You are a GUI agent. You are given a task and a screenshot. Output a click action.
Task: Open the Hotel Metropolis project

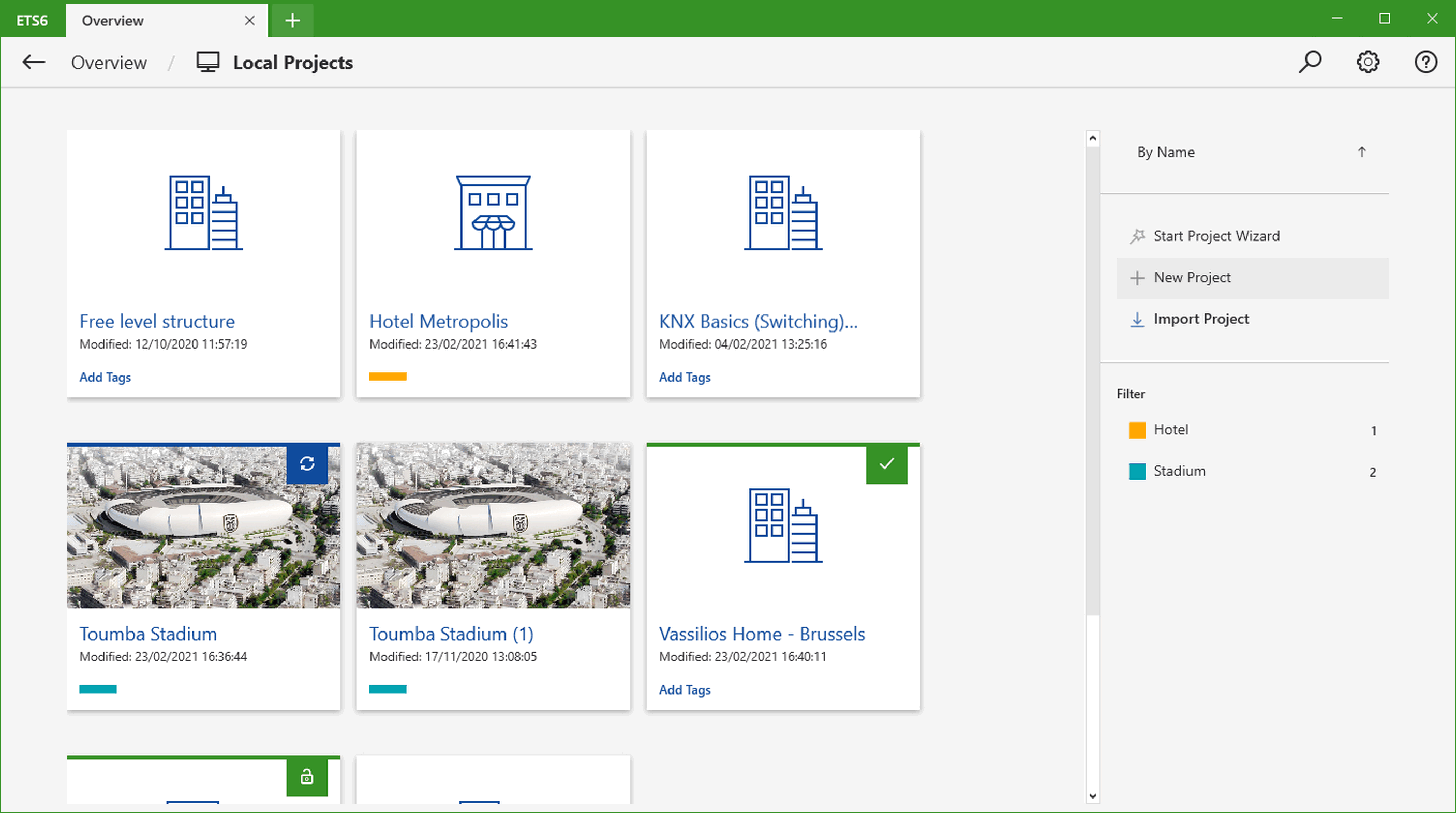[x=439, y=322]
